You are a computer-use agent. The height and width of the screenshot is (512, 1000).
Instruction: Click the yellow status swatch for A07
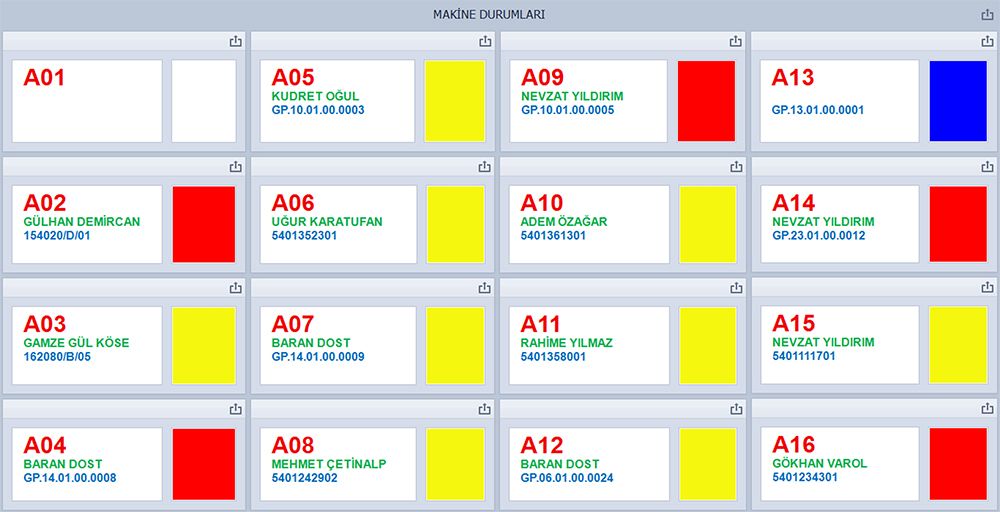(x=456, y=345)
